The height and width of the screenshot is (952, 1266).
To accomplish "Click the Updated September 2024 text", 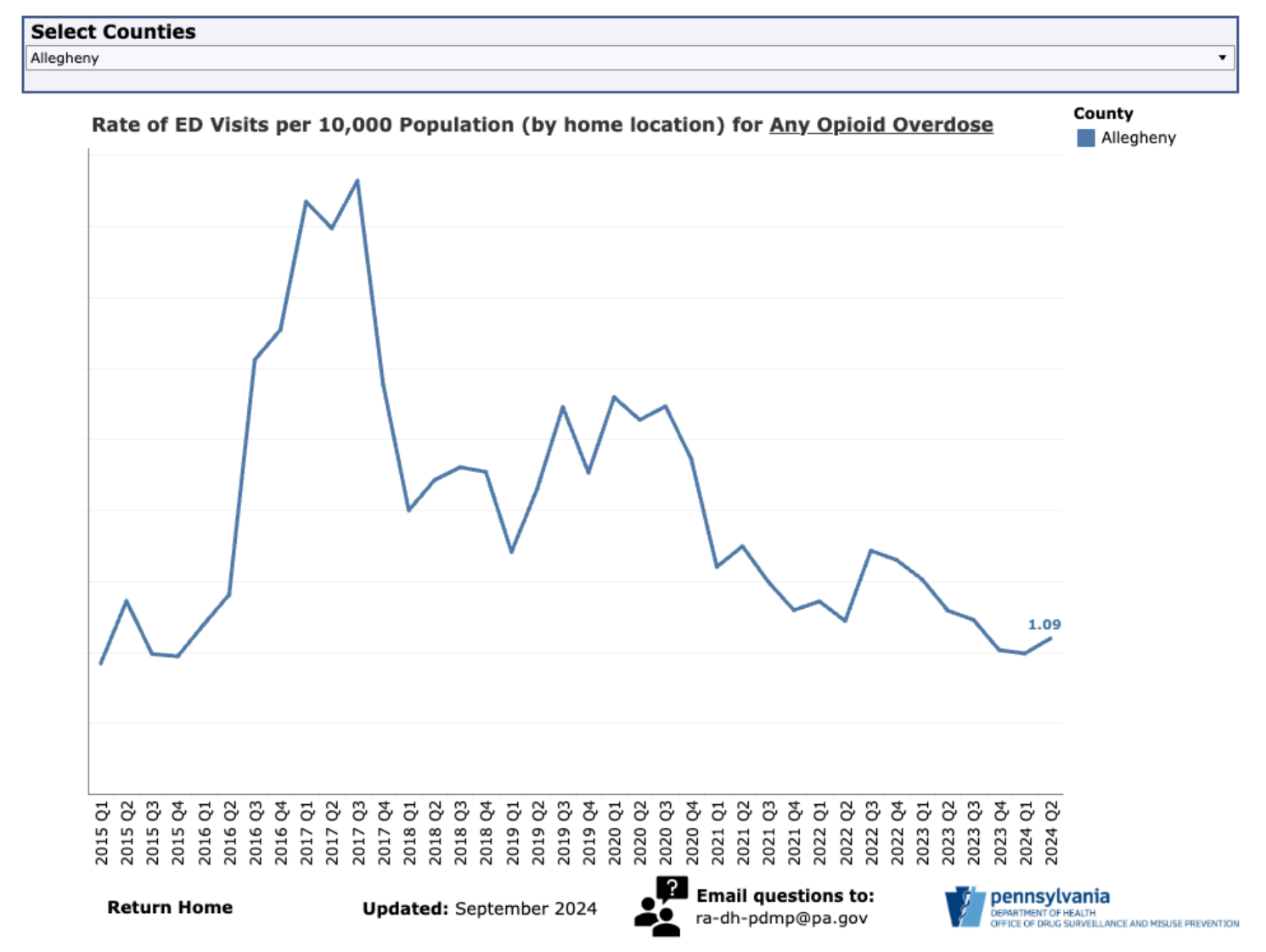I will [x=479, y=908].
